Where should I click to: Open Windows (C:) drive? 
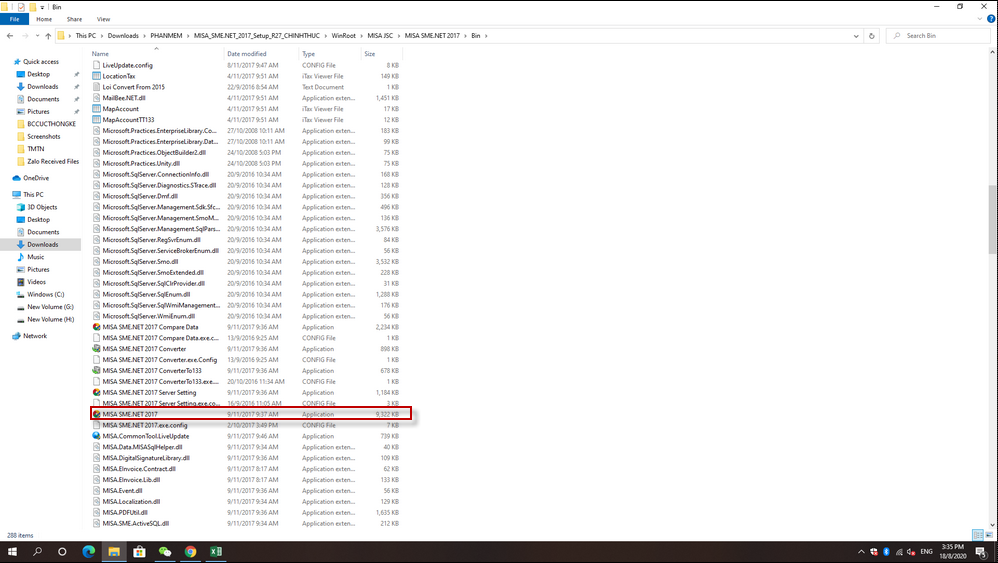tap(45, 295)
